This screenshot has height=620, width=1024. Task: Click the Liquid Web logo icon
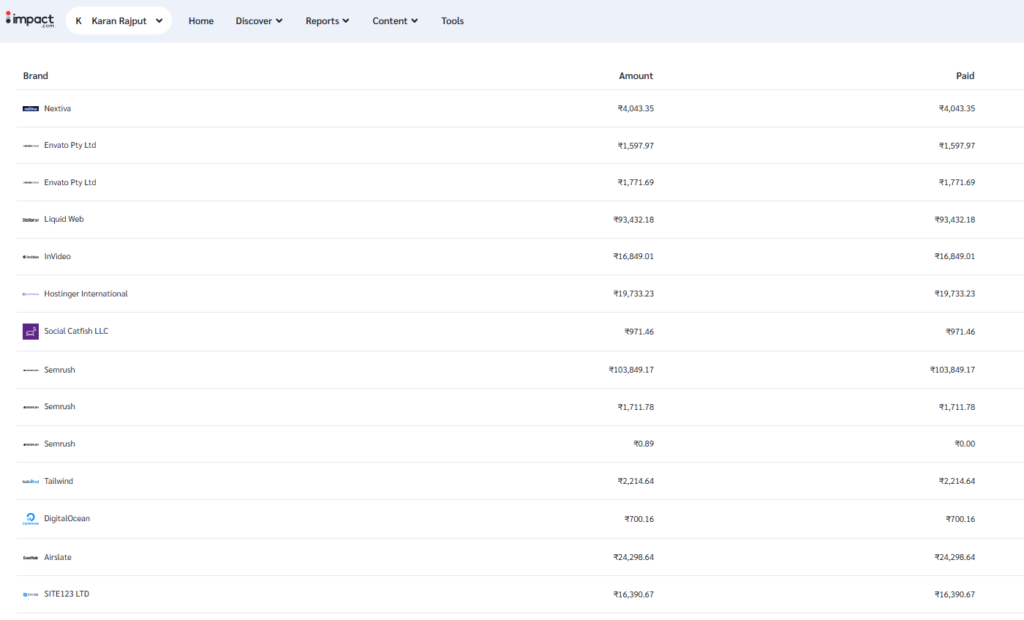pos(31,220)
